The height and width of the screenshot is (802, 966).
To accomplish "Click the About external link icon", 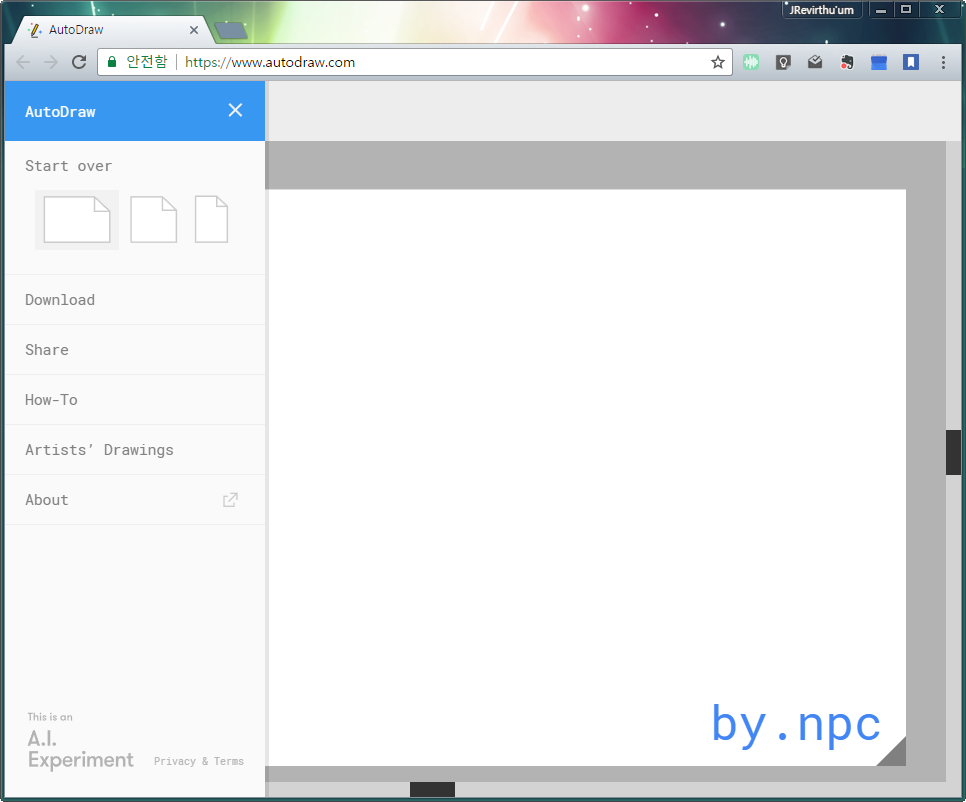I will point(230,500).
